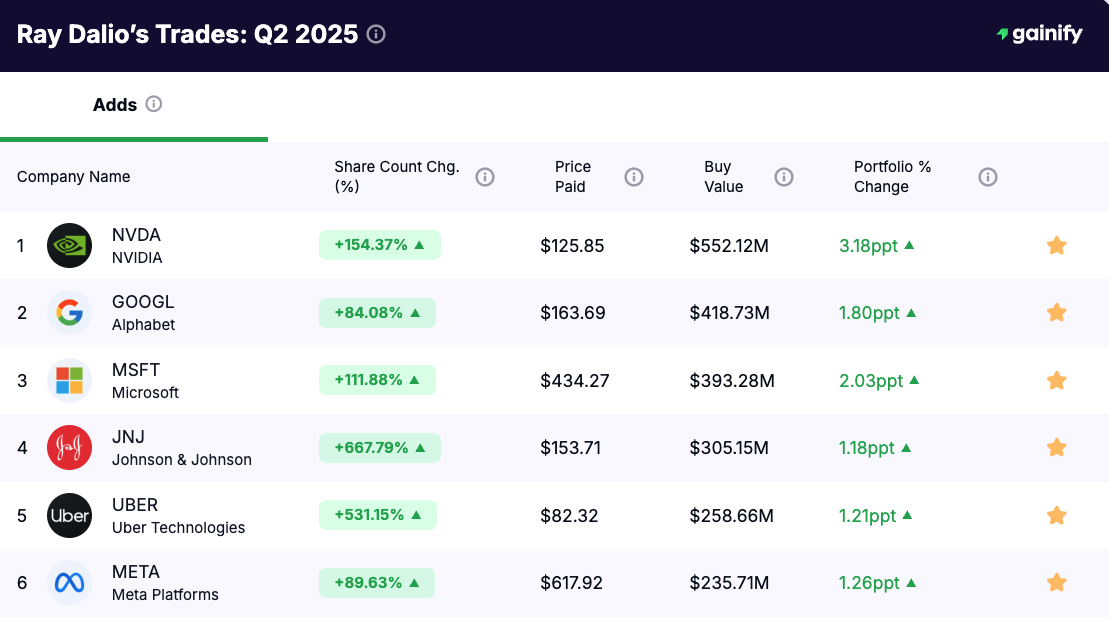1109x624 pixels.
Task: Click the info icon next to Adds
Action: (153, 104)
